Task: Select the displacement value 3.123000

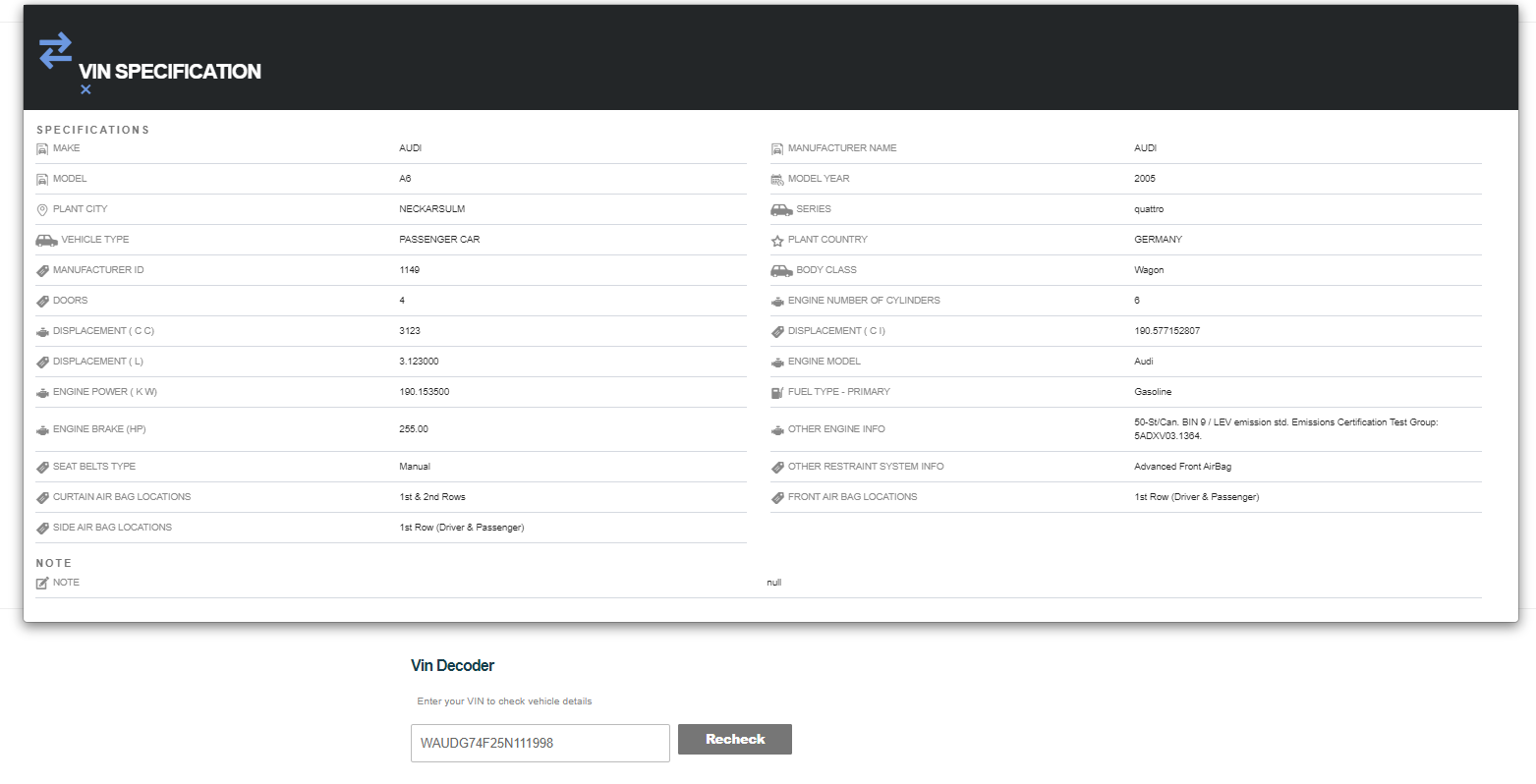Action: coord(419,362)
